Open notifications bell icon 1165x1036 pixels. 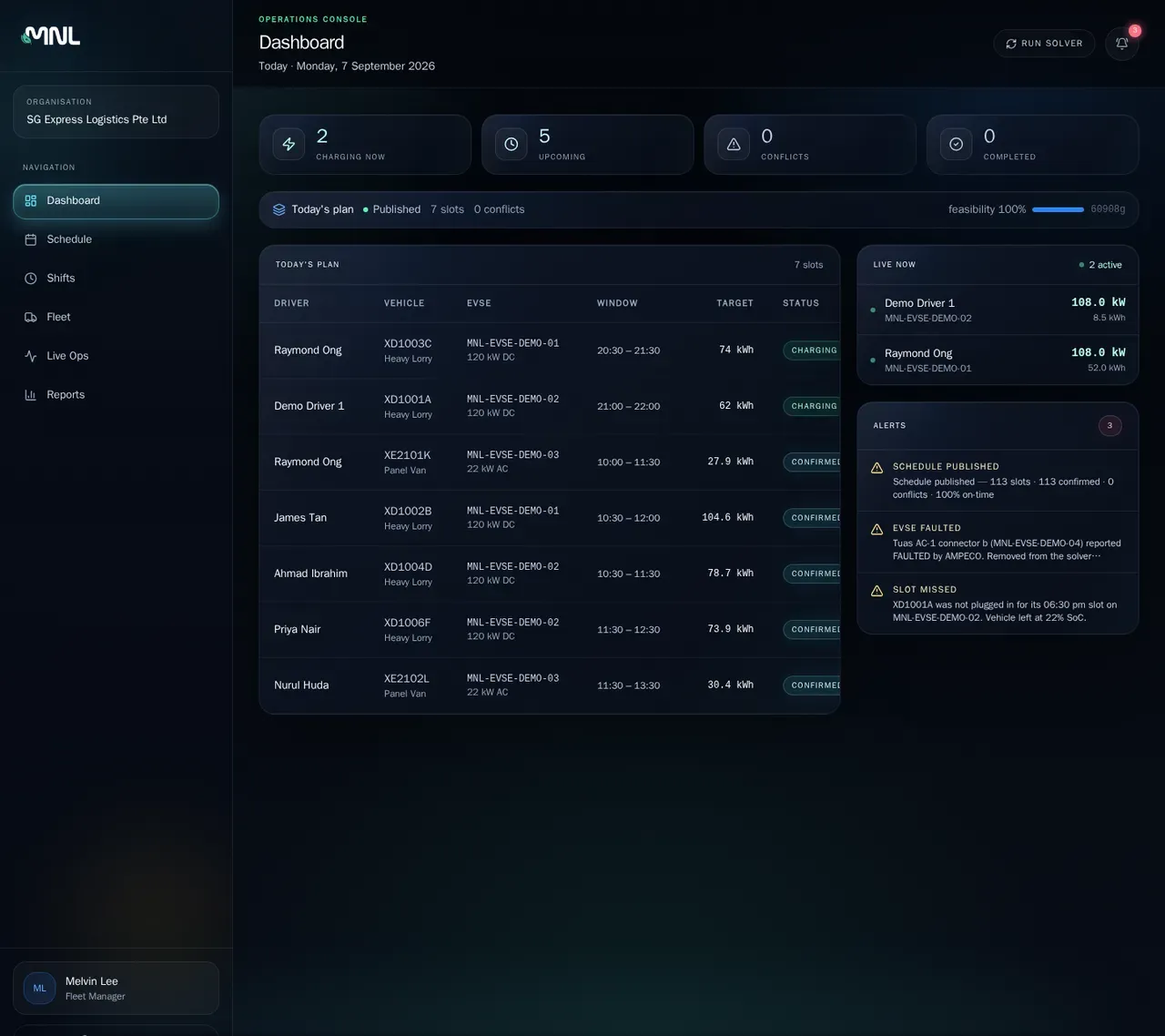pos(1122,44)
